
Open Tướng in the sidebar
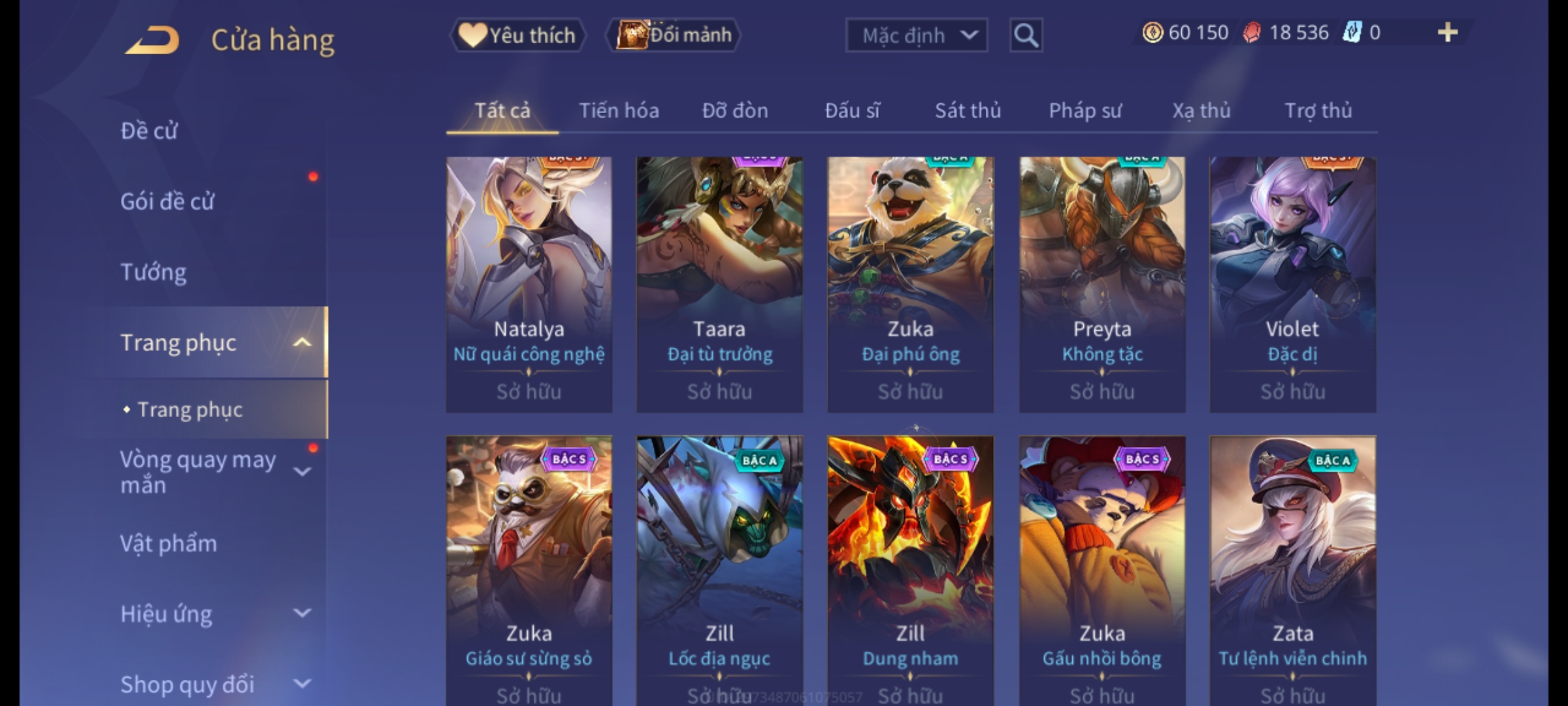pos(154,272)
